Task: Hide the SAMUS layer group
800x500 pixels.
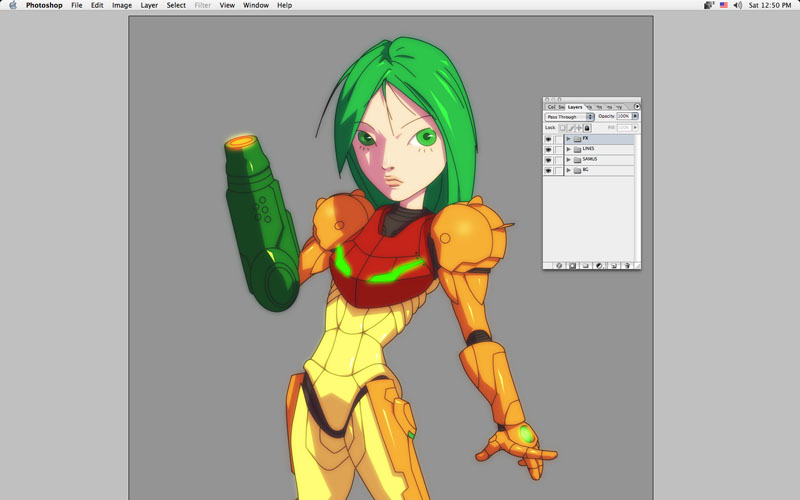Action: 548,160
